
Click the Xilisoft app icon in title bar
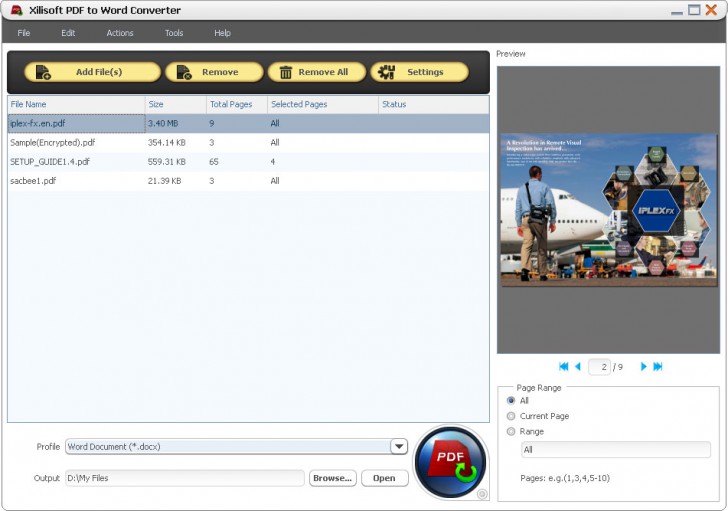point(17,10)
